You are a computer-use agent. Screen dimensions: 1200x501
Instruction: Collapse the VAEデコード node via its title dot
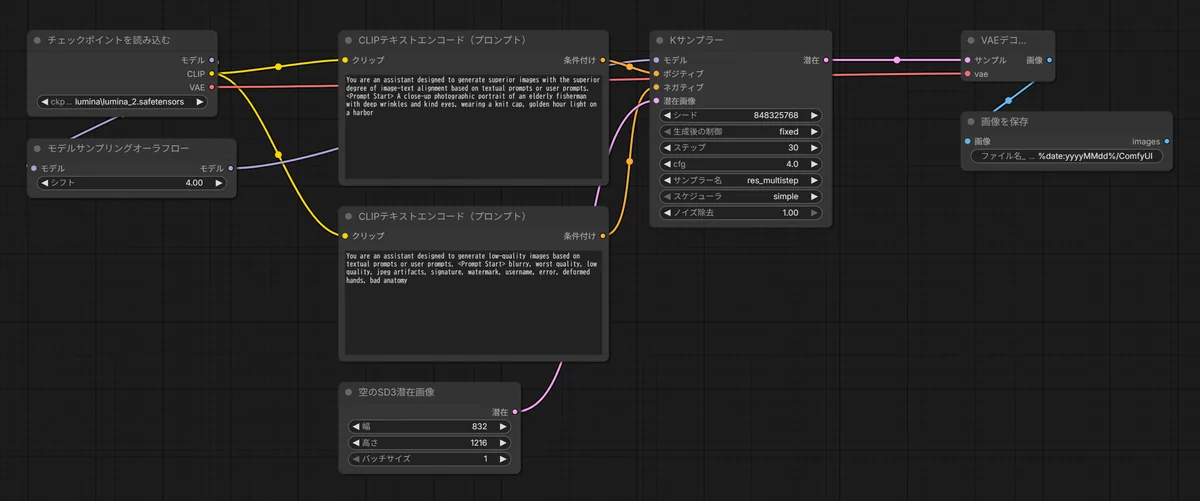click(973, 41)
